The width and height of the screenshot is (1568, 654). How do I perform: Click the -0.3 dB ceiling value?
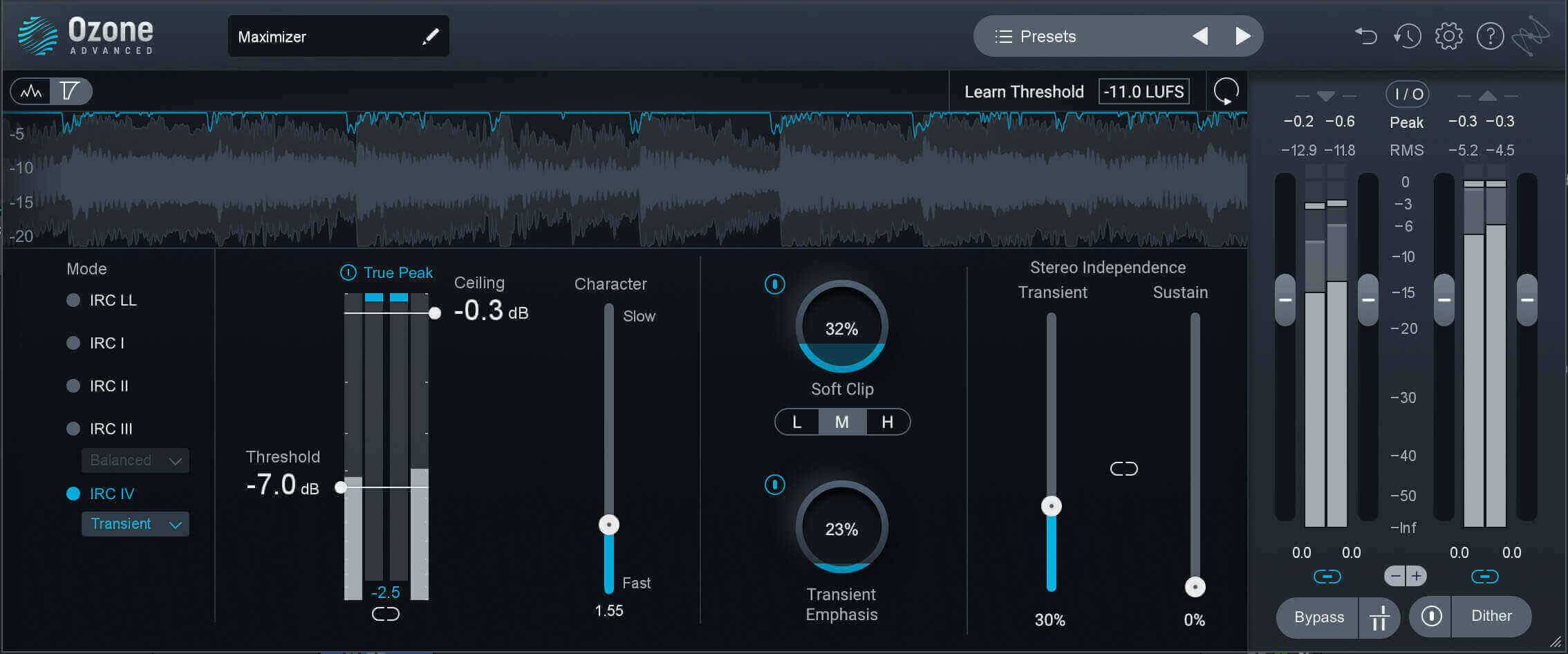click(491, 311)
